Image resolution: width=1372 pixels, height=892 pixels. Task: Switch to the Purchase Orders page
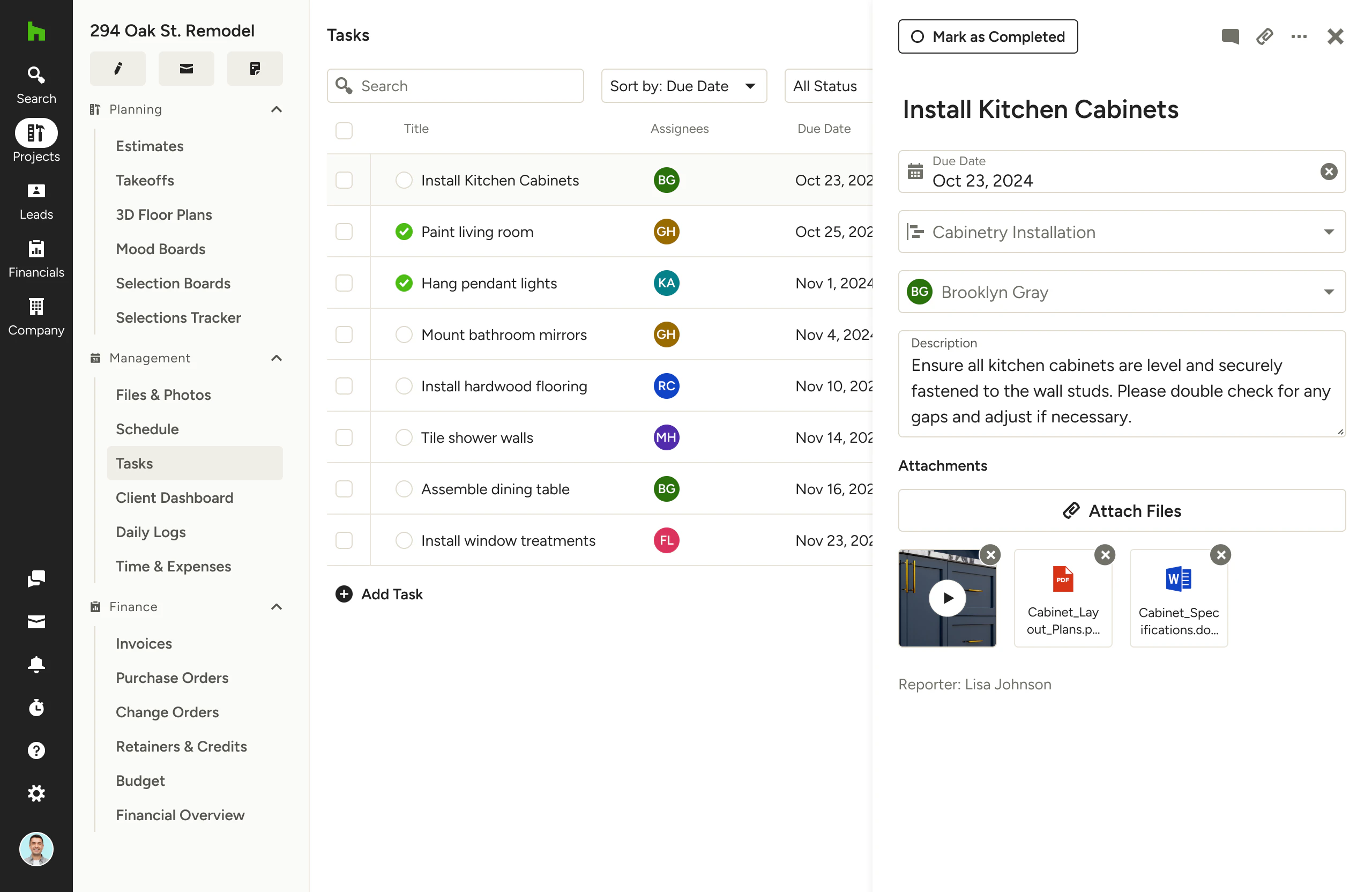pyautogui.click(x=172, y=678)
